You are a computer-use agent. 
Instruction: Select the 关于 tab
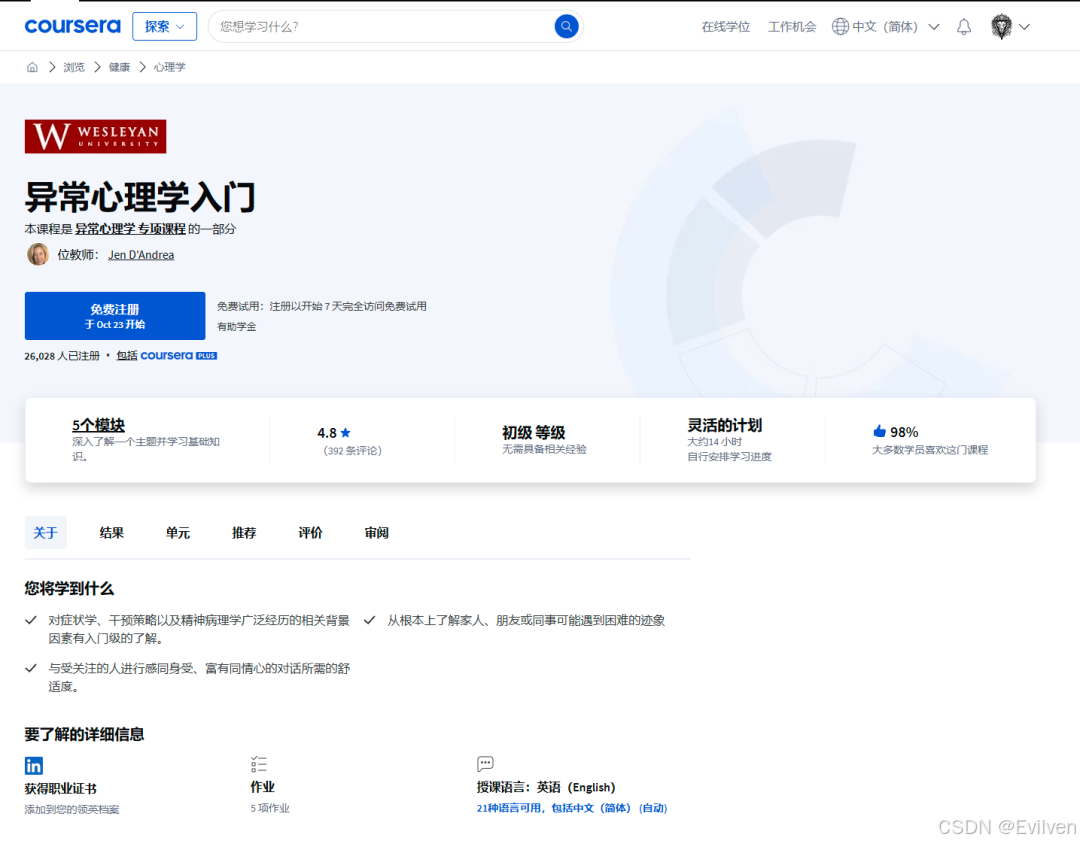click(x=45, y=533)
